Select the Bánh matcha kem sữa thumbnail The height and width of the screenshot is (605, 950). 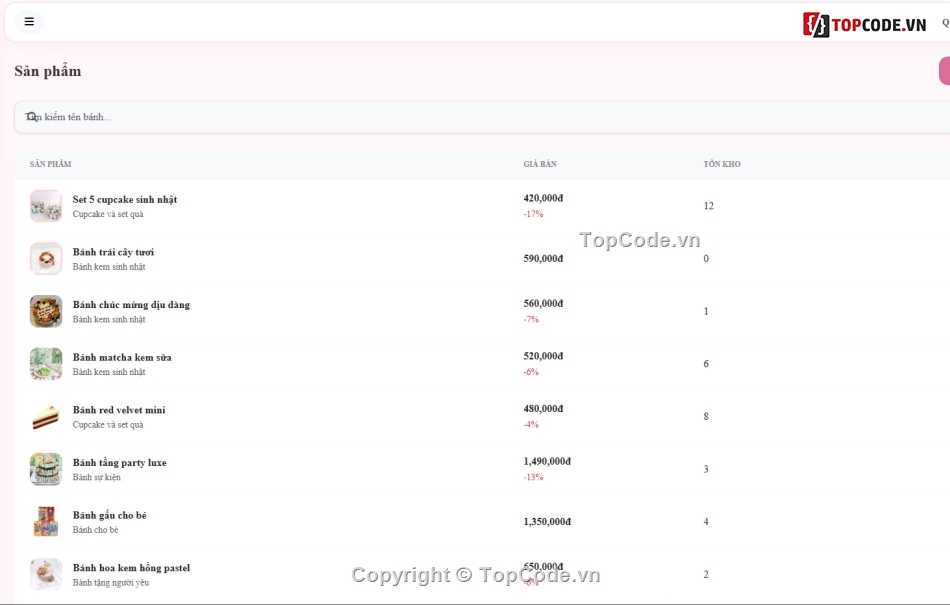pos(46,364)
